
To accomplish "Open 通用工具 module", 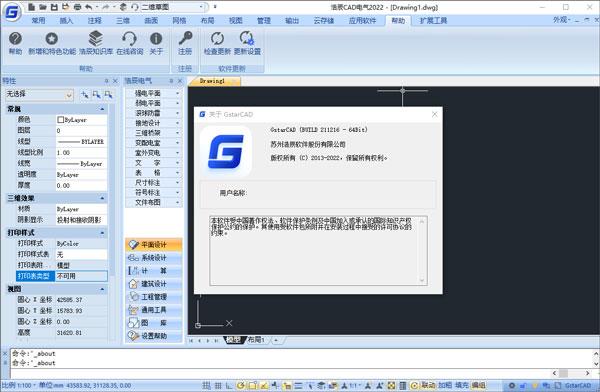I will [154, 310].
